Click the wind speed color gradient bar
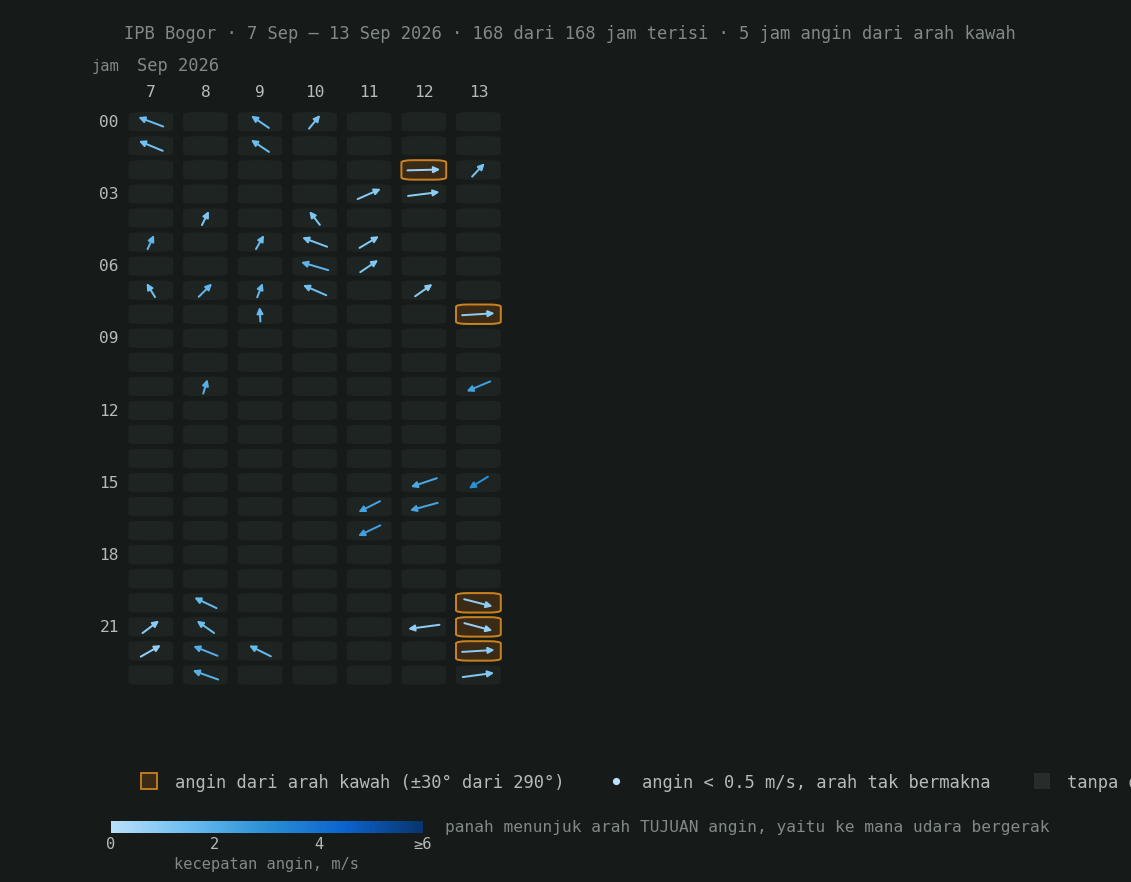Screen dimensions: 1131x882 (x=267, y=826)
